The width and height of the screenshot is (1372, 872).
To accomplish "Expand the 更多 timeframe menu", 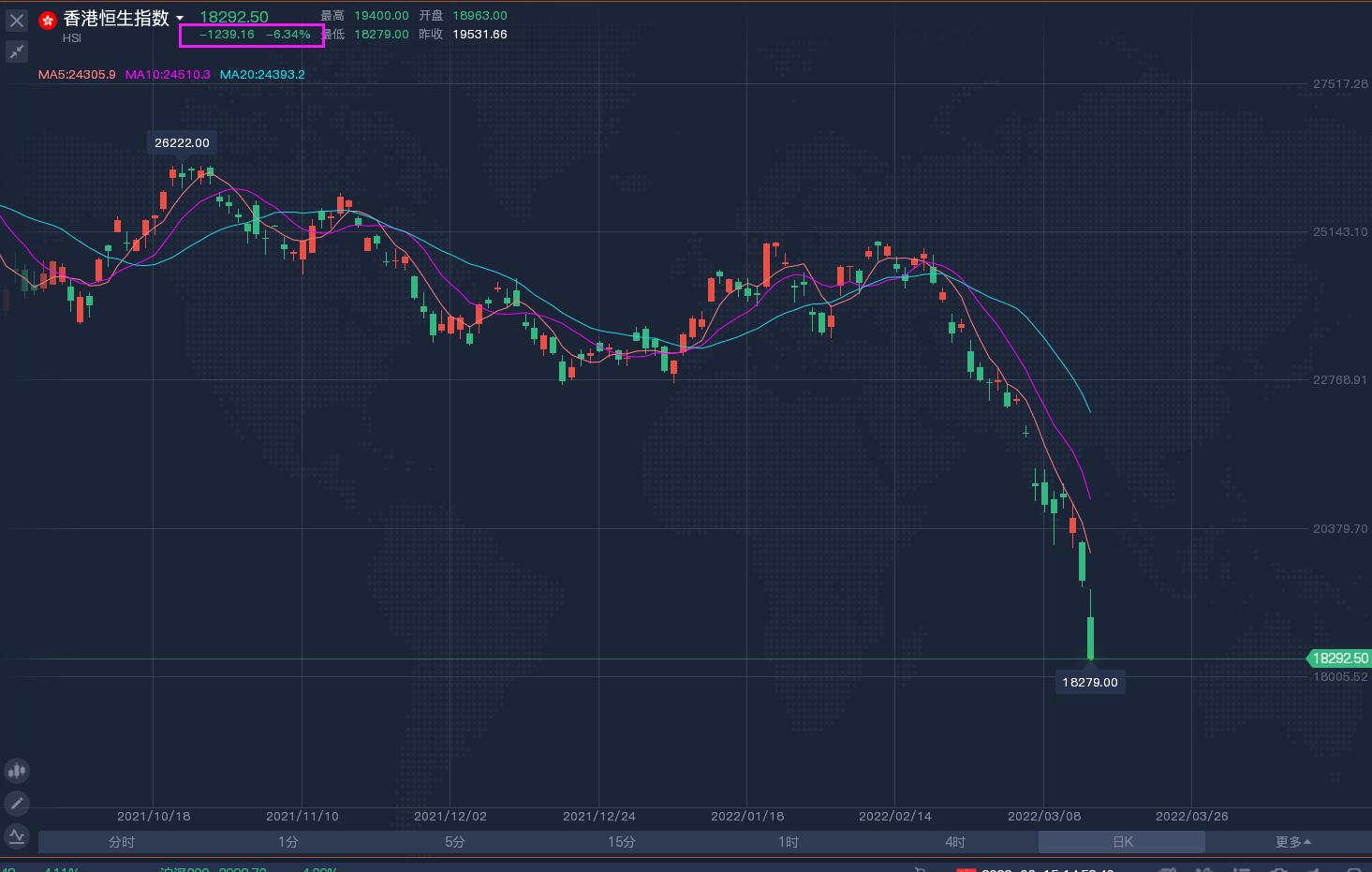I will [1292, 842].
